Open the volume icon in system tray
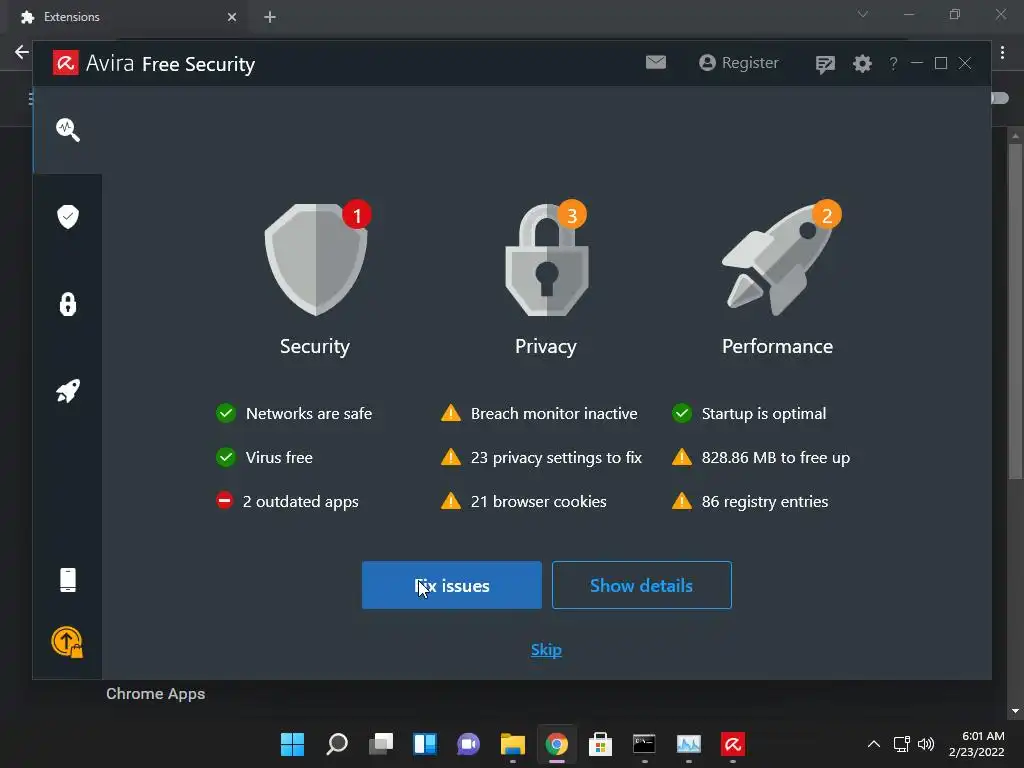This screenshot has height=768, width=1024. click(x=926, y=744)
